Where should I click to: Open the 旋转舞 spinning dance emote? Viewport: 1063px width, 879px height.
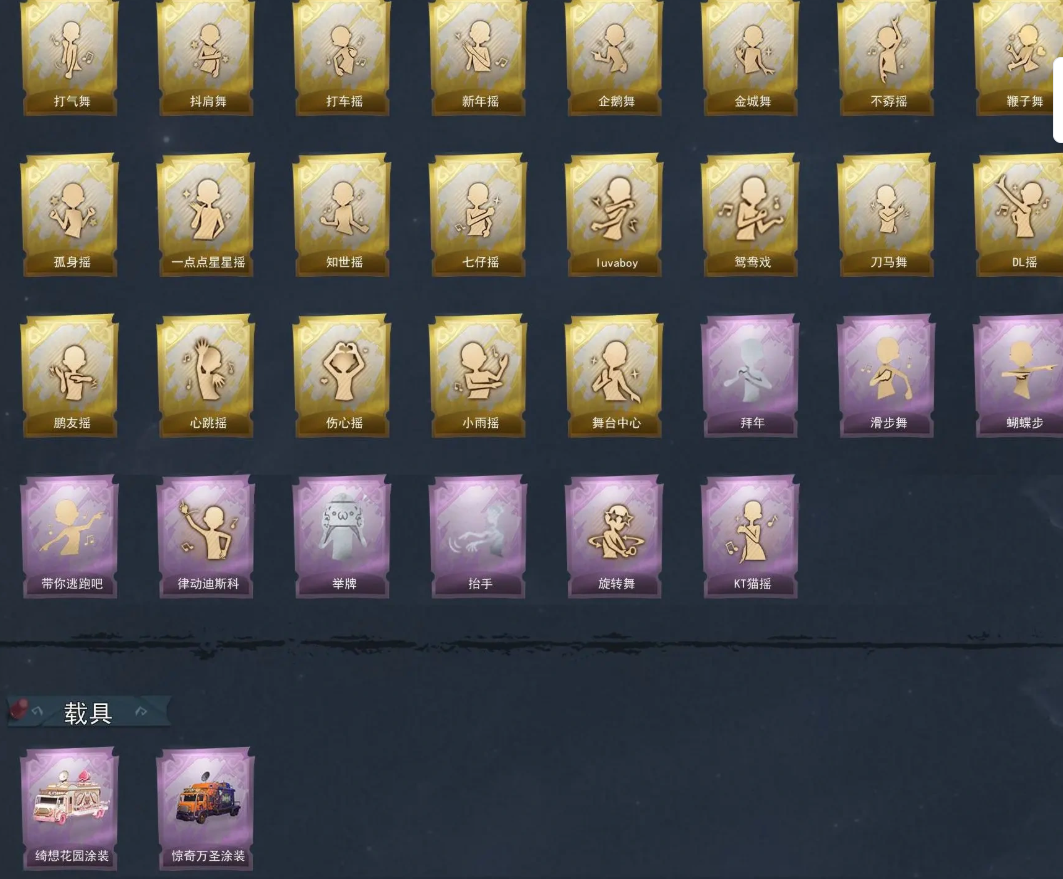(x=615, y=536)
